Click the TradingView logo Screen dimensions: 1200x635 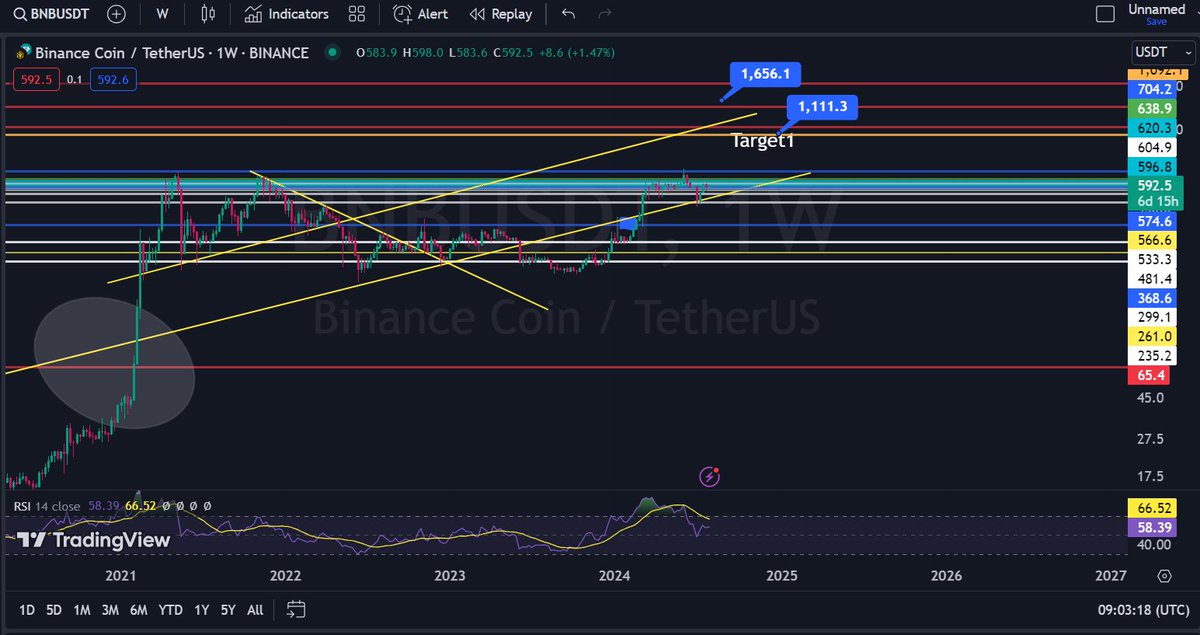coord(94,539)
